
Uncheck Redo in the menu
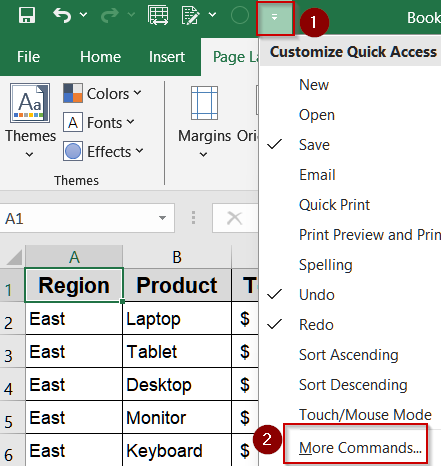(x=351, y=325)
